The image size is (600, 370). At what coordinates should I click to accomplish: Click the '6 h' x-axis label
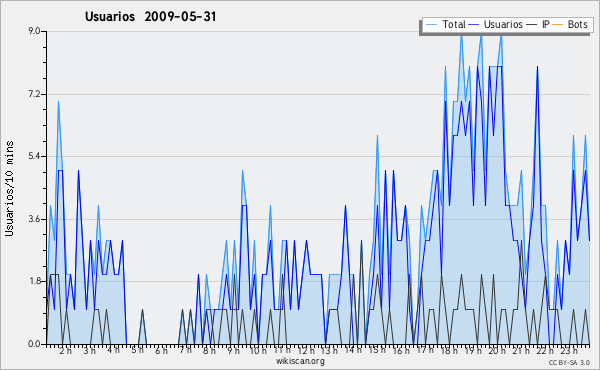[x=161, y=350]
